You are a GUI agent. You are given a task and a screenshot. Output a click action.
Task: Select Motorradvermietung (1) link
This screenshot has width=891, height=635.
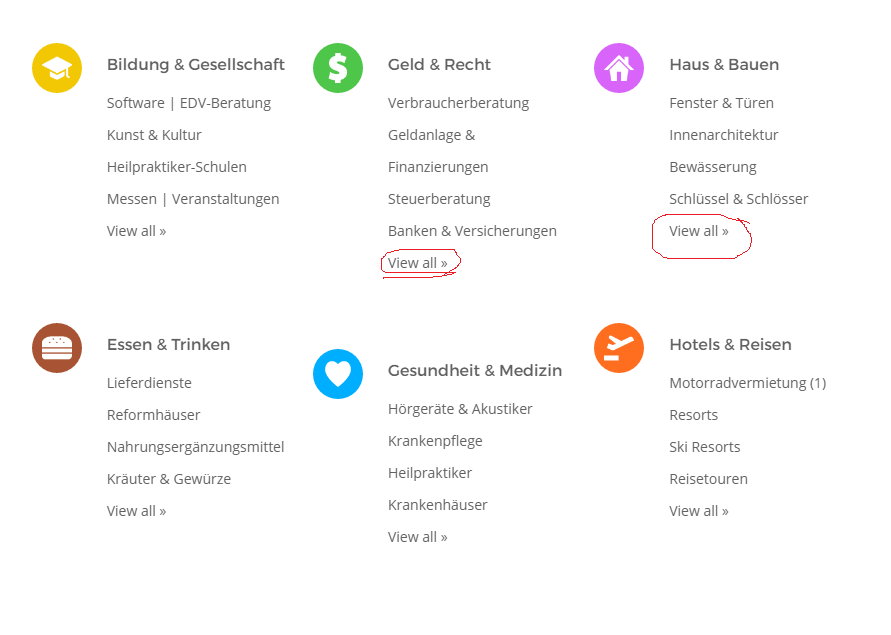[748, 383]
